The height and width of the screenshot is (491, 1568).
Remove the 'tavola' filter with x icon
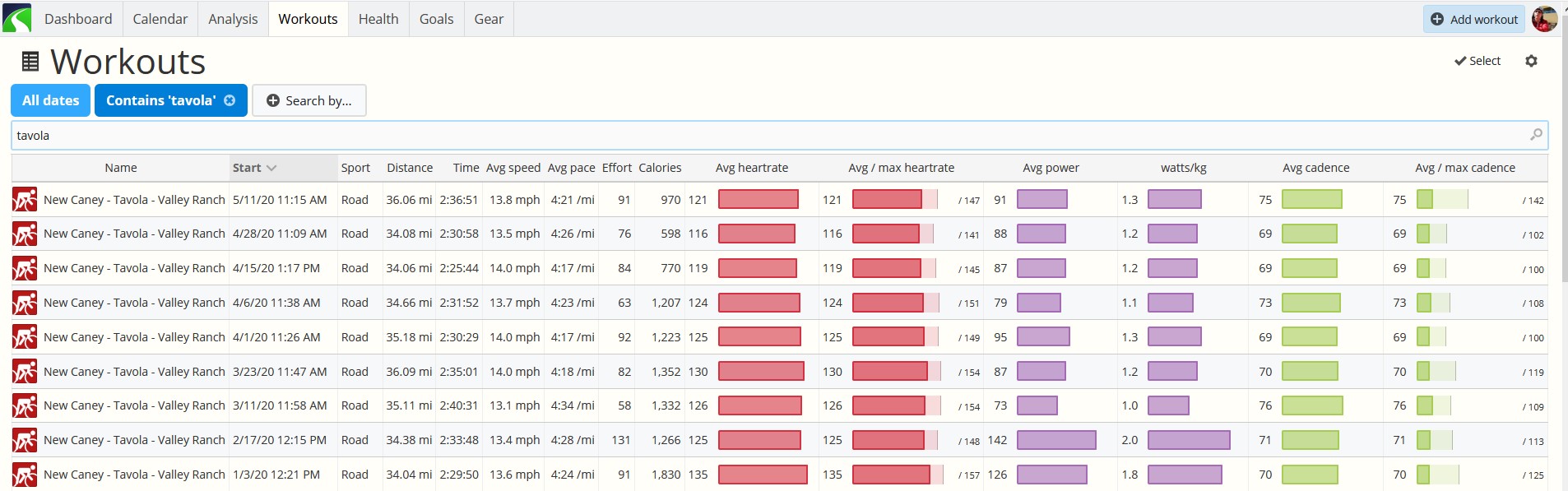pyautogui.click(x=230, y=100)
